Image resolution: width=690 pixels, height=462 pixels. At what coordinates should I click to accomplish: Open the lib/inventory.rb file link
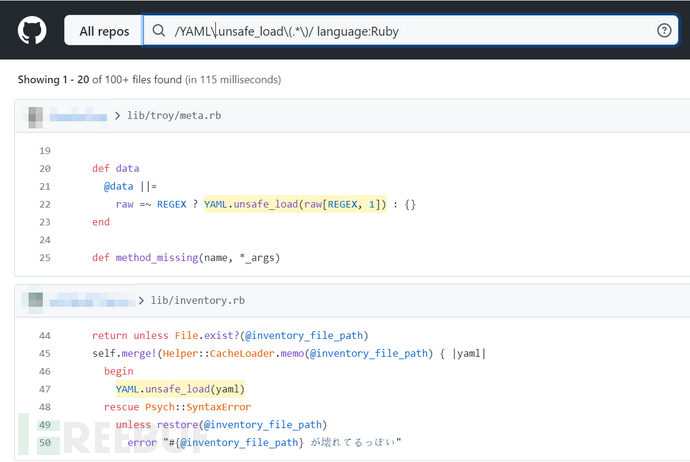click(x=198, y=301)
